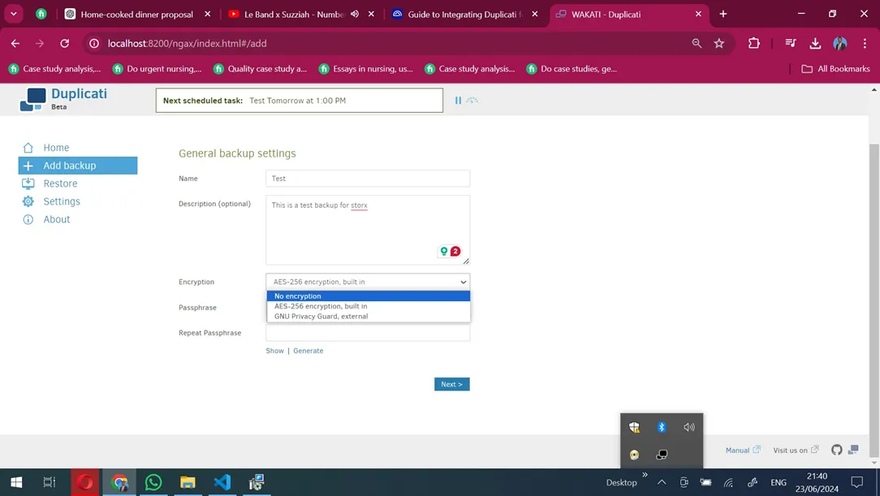Click the Bluetooth icon in the system tray
The image size is (880, 496).
click(x=661, y=427)
